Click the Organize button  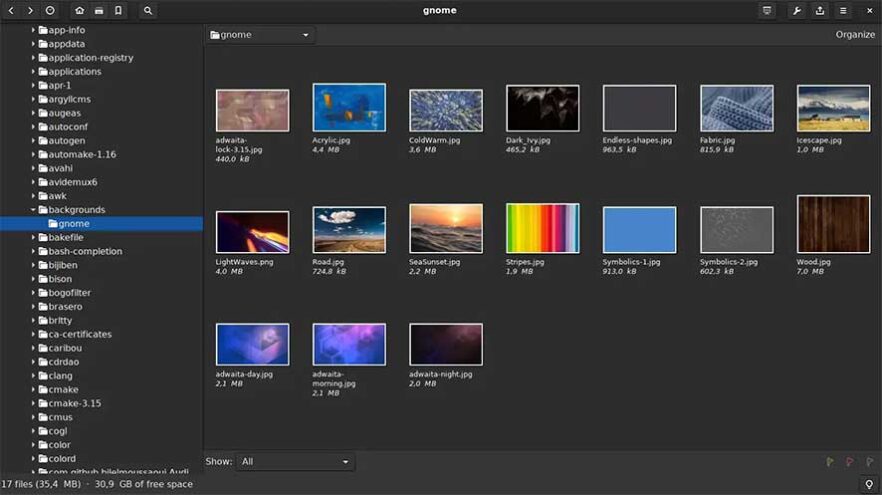pos(855,35)
